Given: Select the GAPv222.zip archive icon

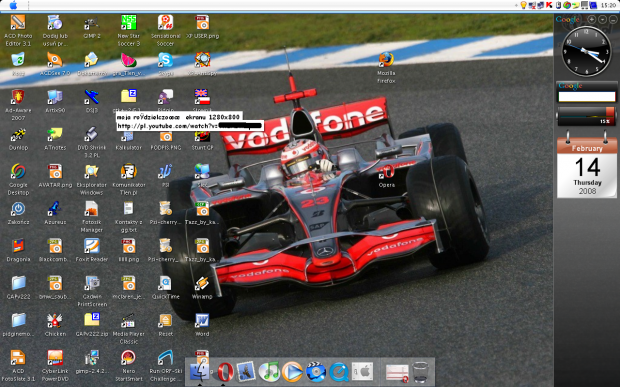Looking at the screenshot, I should (x=92, y=325).
